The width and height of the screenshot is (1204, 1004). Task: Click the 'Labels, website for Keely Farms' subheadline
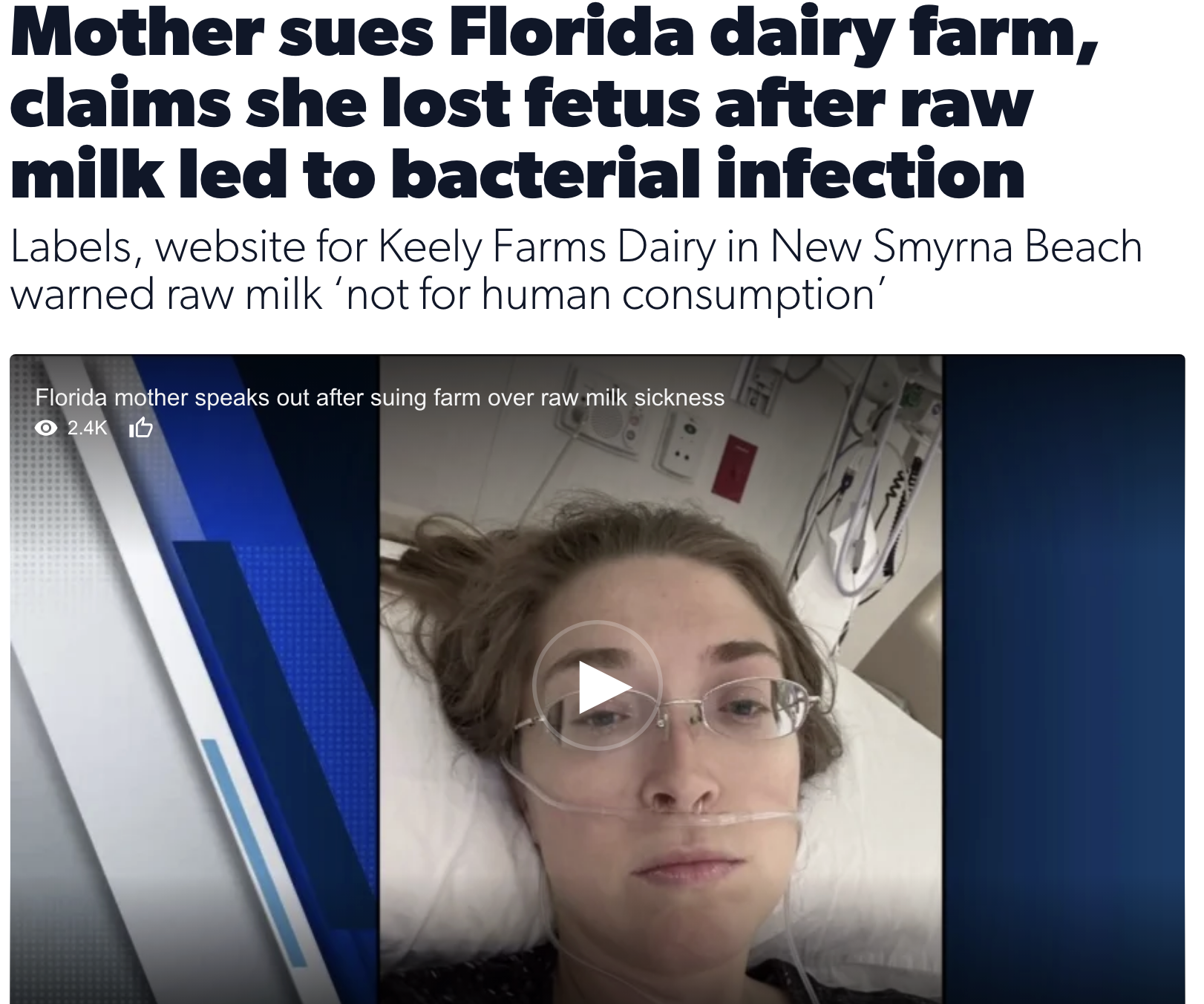click(x=576, y=270)
